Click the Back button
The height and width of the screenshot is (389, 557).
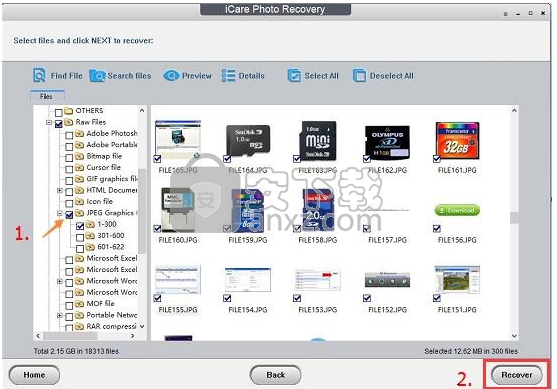tap(275, 374)
